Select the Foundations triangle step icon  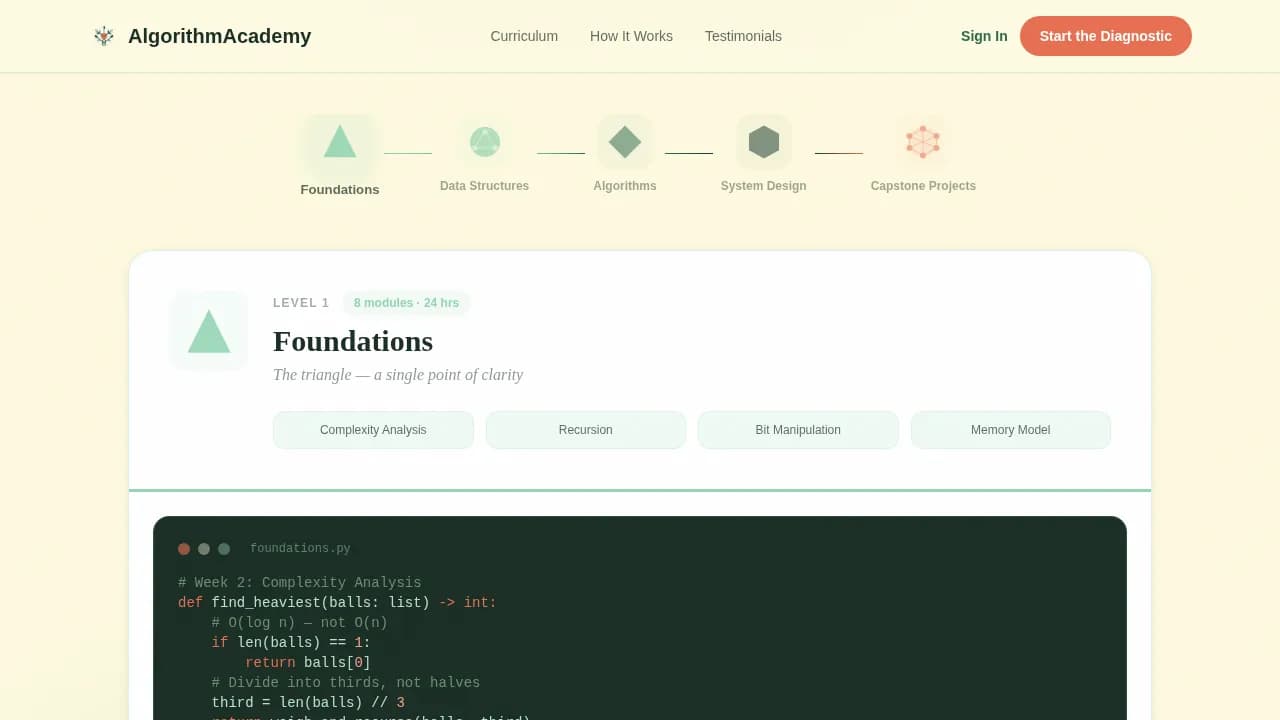tap(340, 142)
